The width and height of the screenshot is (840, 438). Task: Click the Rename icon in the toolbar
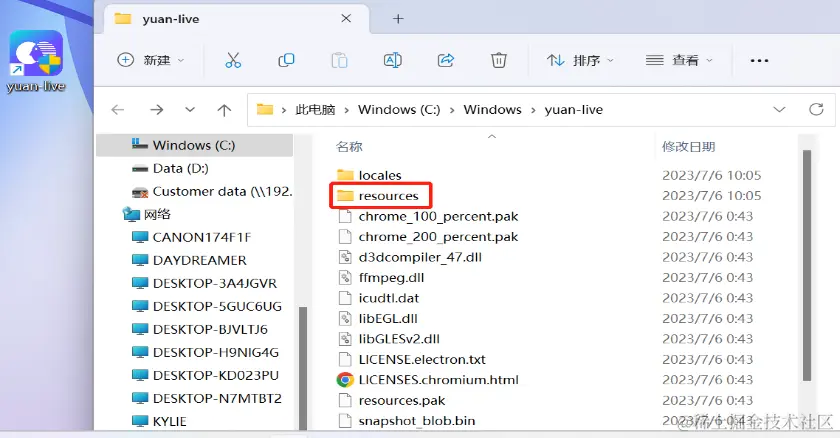(x=393, y=60)
